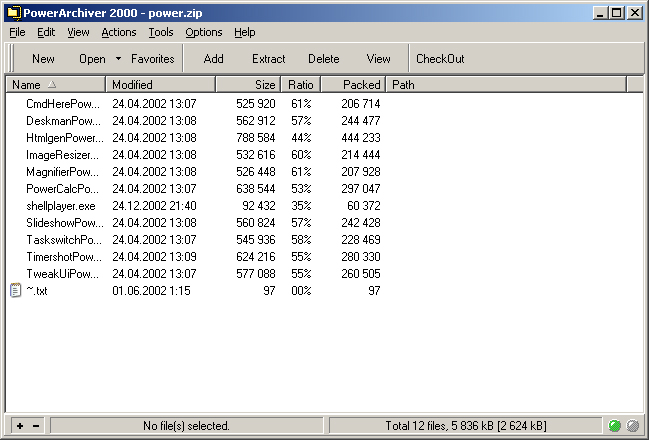Close the PowerArchiver window
Image resolution: width=649 pixels, height=440 pixels.
635,13
